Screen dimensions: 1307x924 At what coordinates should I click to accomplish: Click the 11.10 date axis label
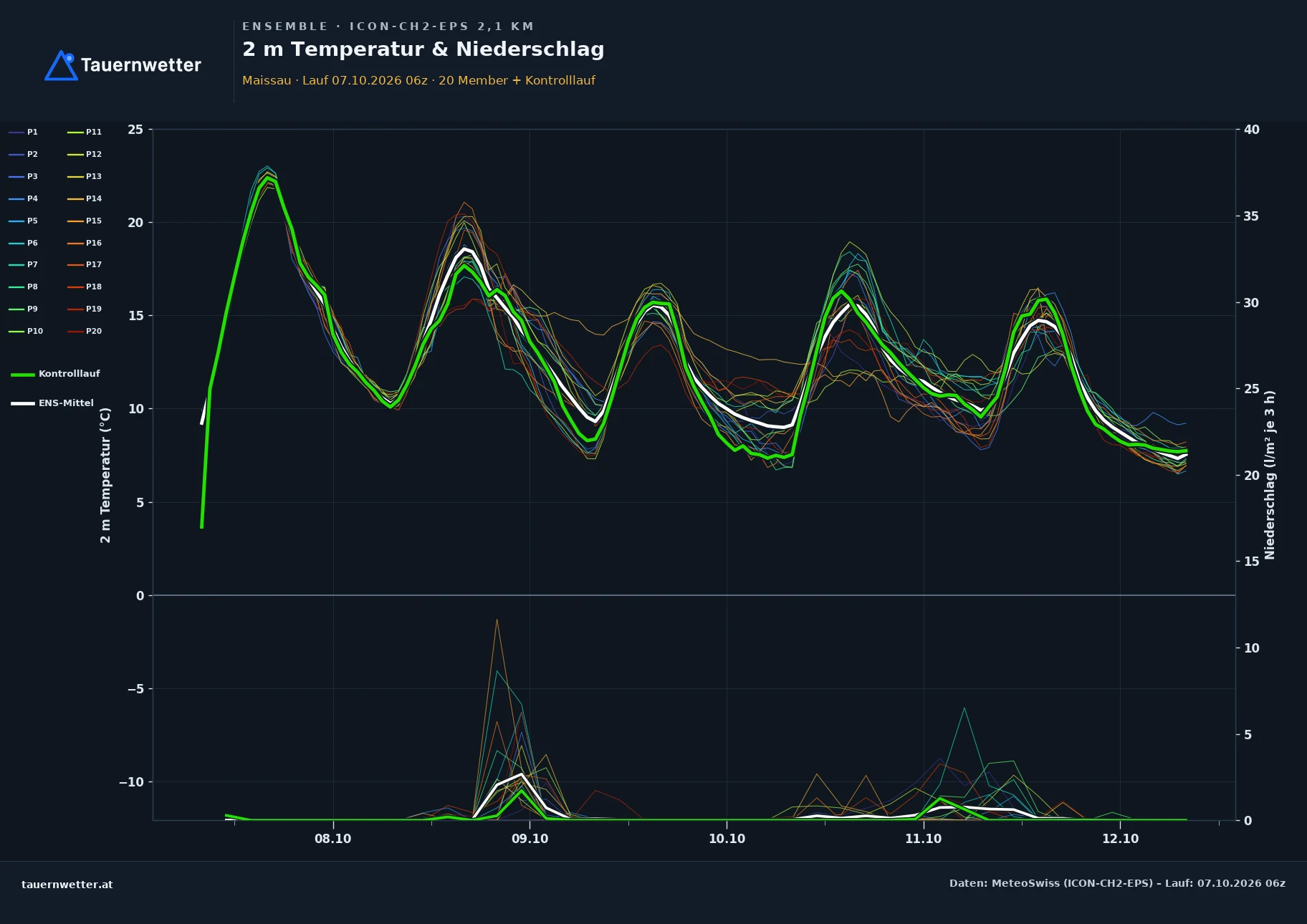pyautogui.click(x=924, y=839)
